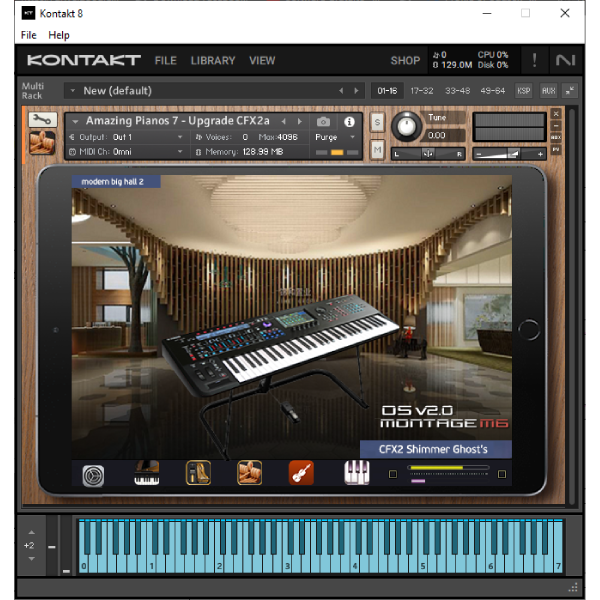This screenshot has height=600, width=600.
Task: Switch to channel page 33-48
Action: click(457, 91)
